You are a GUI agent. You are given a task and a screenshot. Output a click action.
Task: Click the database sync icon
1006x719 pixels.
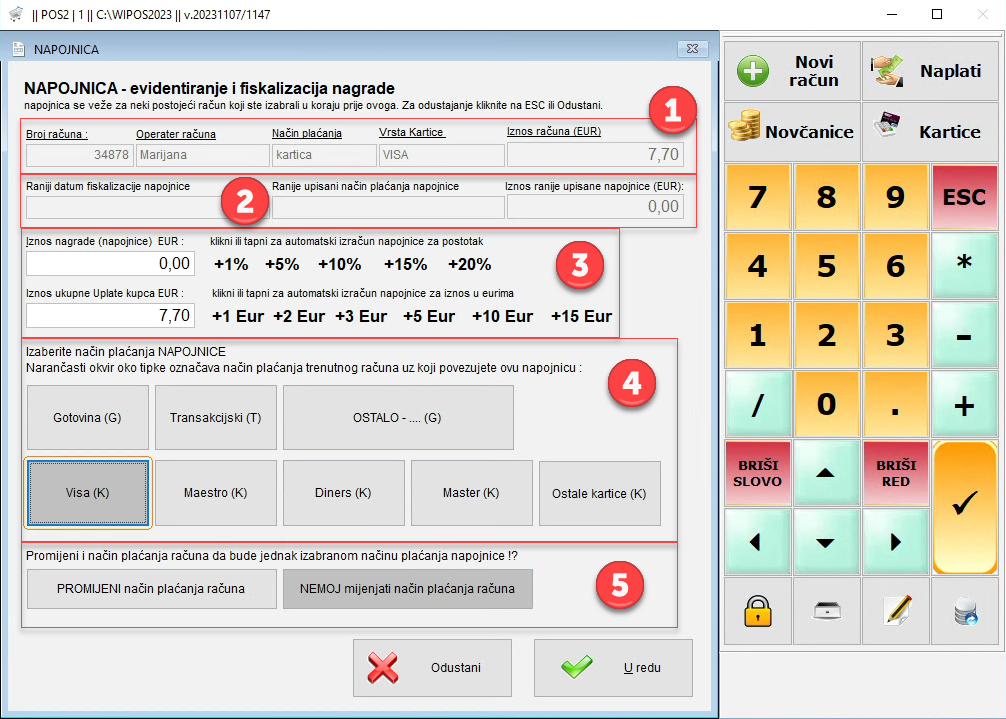pos(965,611)
